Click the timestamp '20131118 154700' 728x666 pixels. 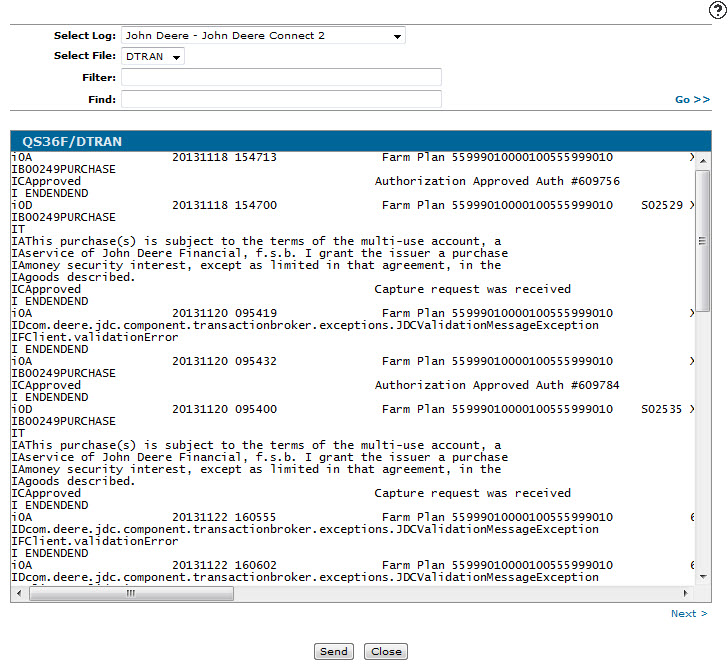tap(225, 205)
